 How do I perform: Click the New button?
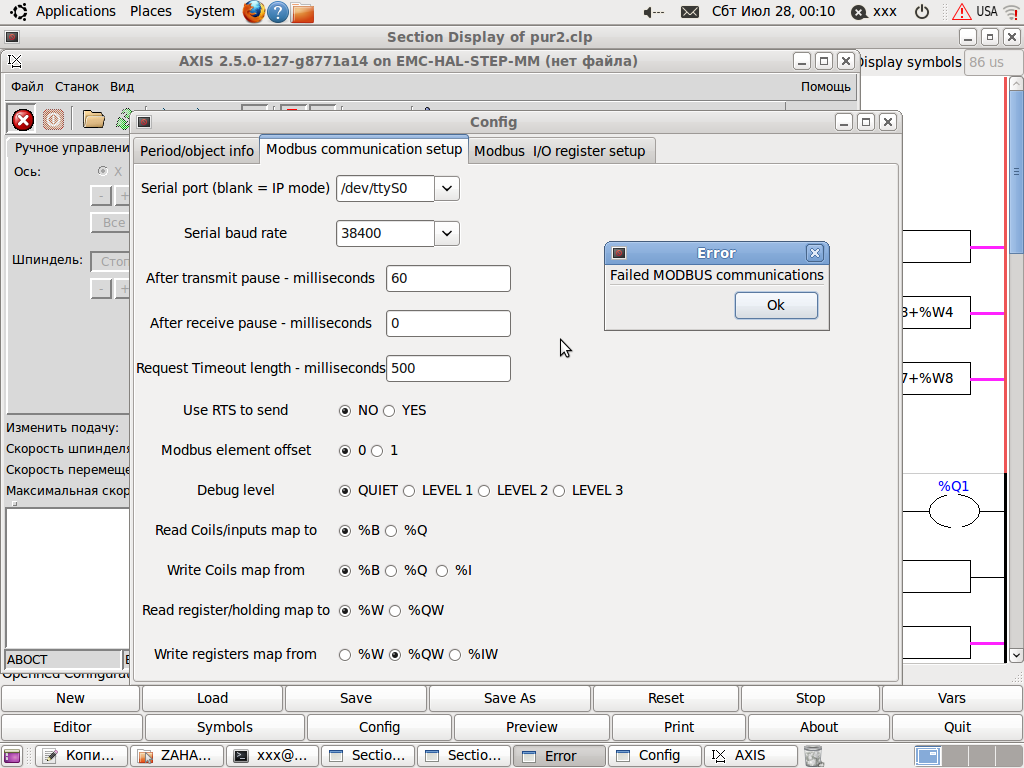tap(71, 698)
